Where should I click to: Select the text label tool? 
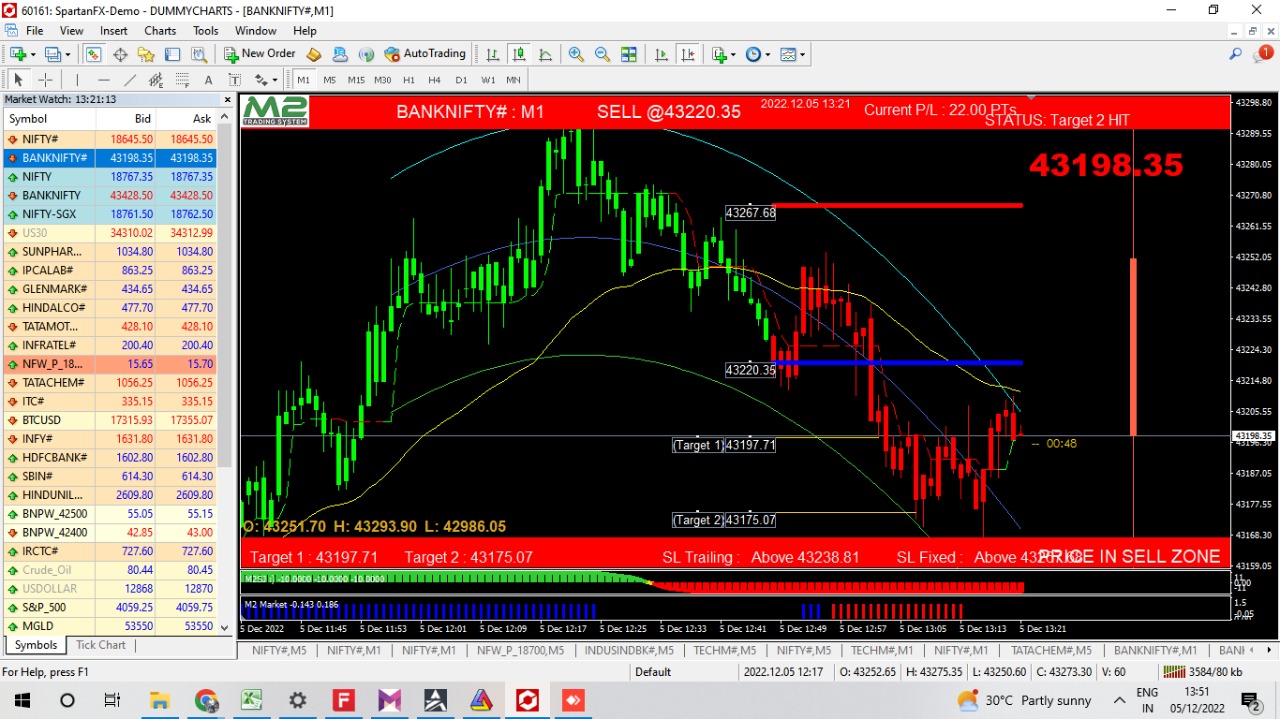click(x=234, y=80)
